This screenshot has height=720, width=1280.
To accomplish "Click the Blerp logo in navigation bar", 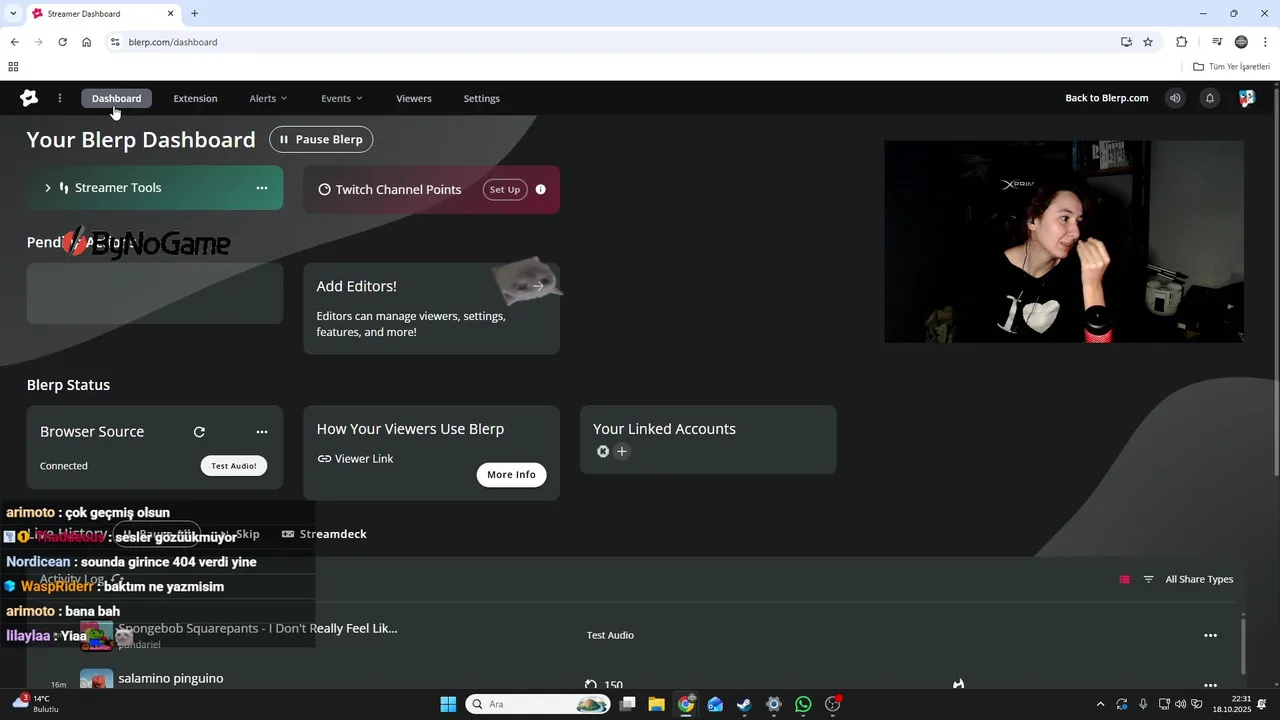I will pyautogui.click(x=29, y=98).
